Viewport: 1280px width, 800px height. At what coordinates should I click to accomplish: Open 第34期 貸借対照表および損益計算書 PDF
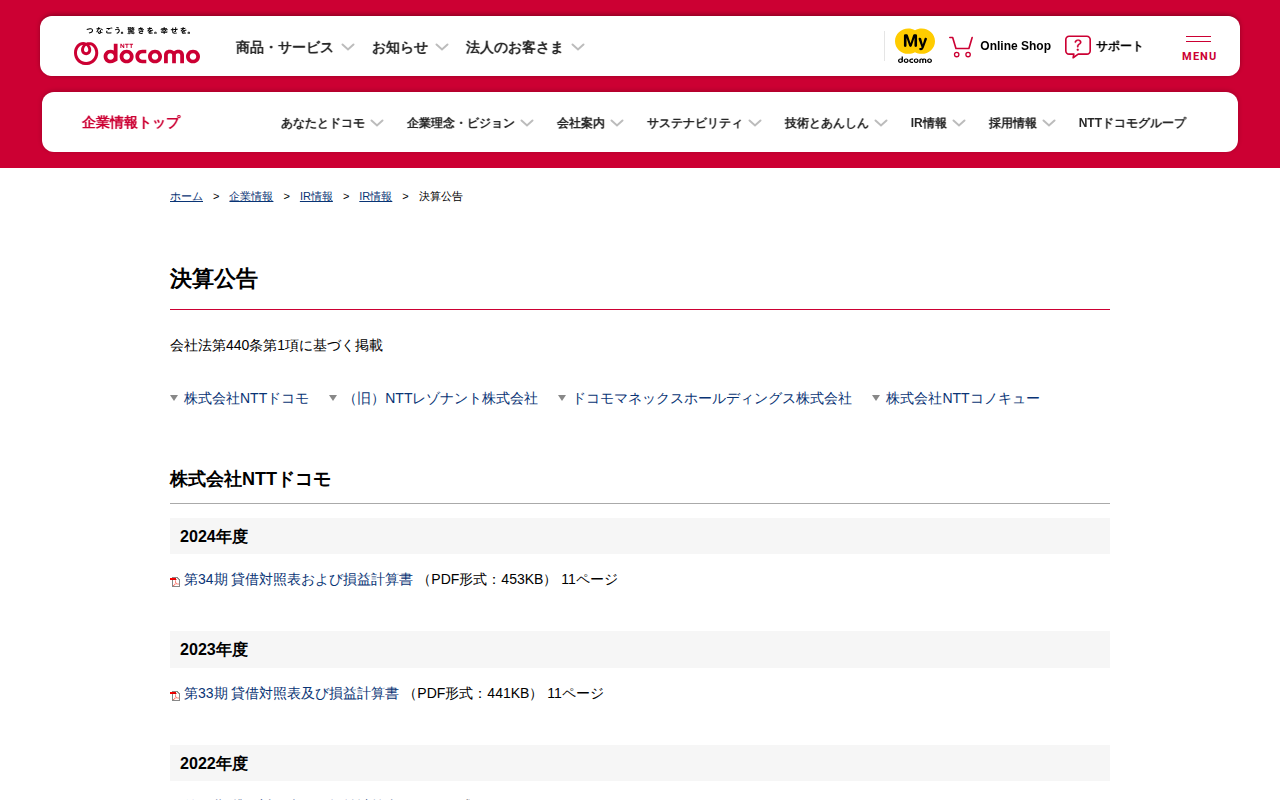298,579
